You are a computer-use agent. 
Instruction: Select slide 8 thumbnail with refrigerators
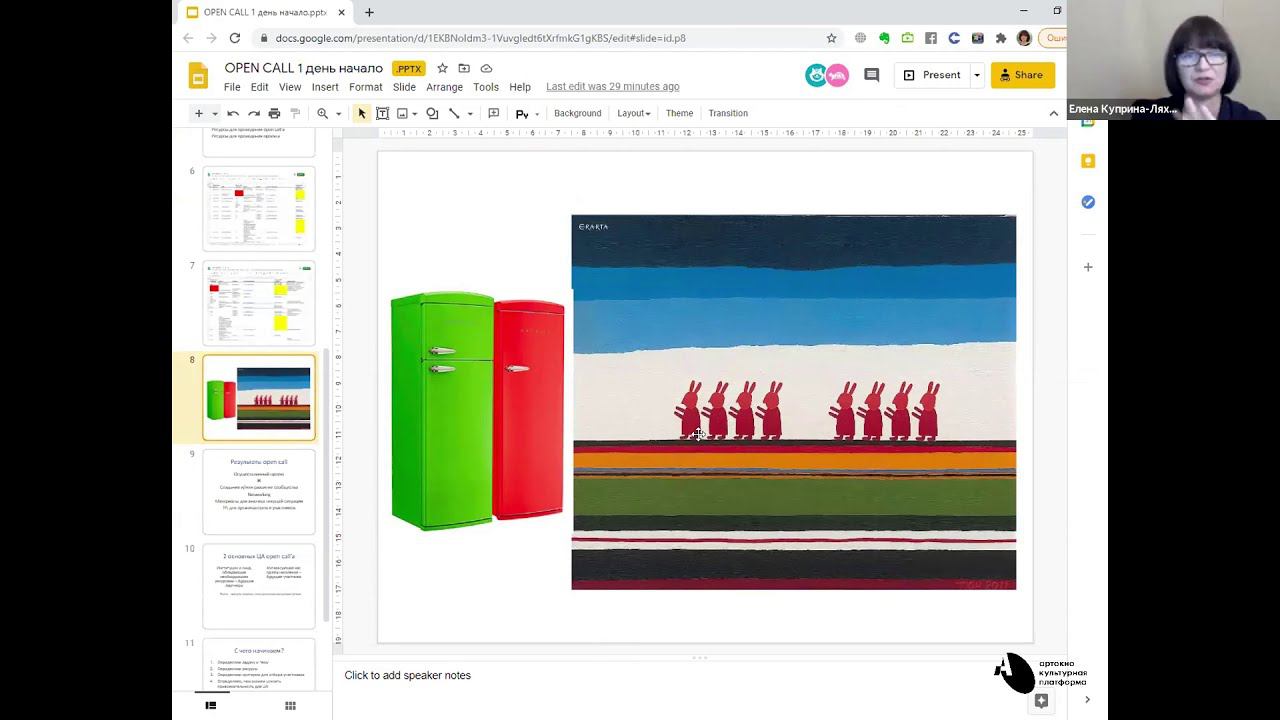point(259,397)
